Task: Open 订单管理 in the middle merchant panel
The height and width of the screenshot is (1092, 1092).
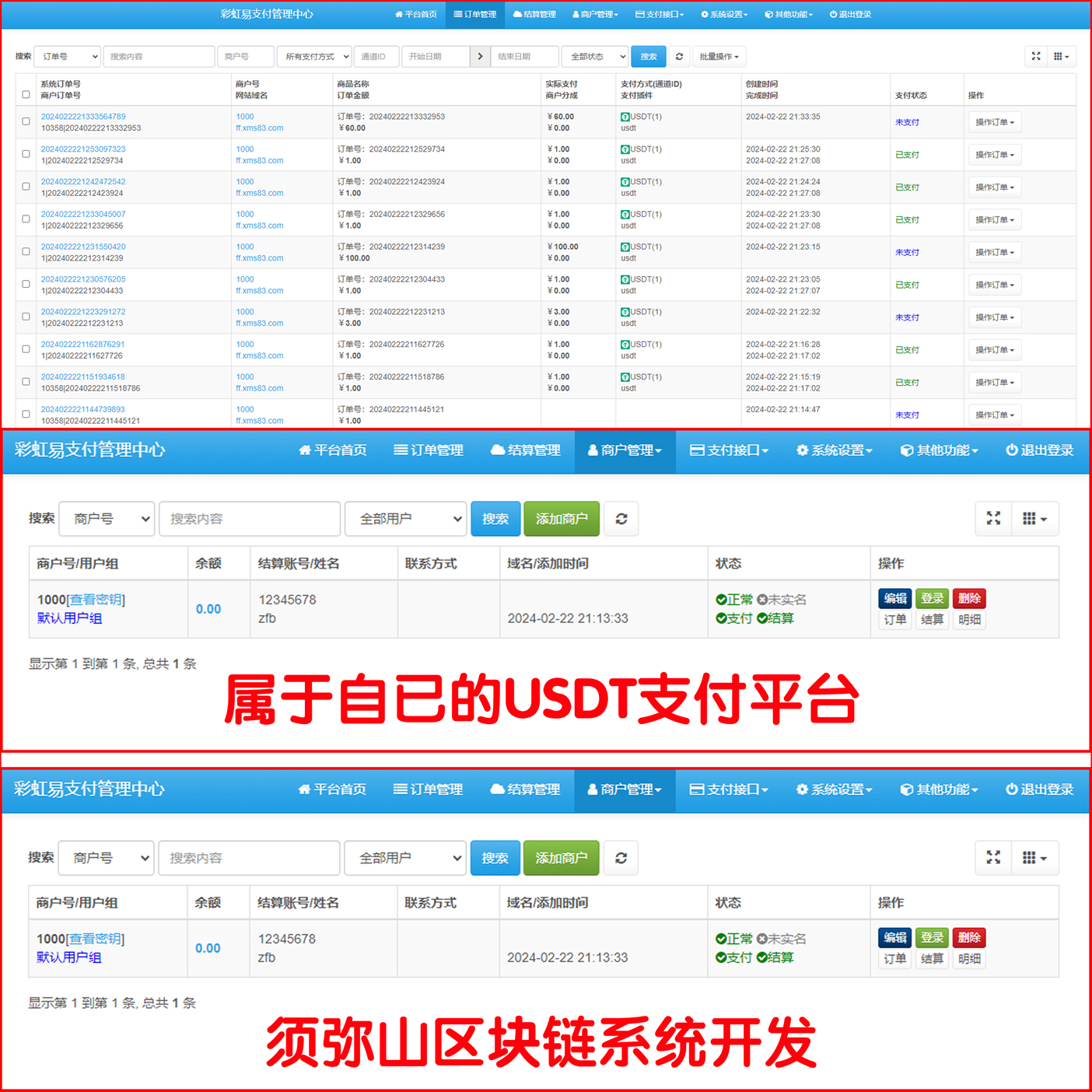Action: 429,450
